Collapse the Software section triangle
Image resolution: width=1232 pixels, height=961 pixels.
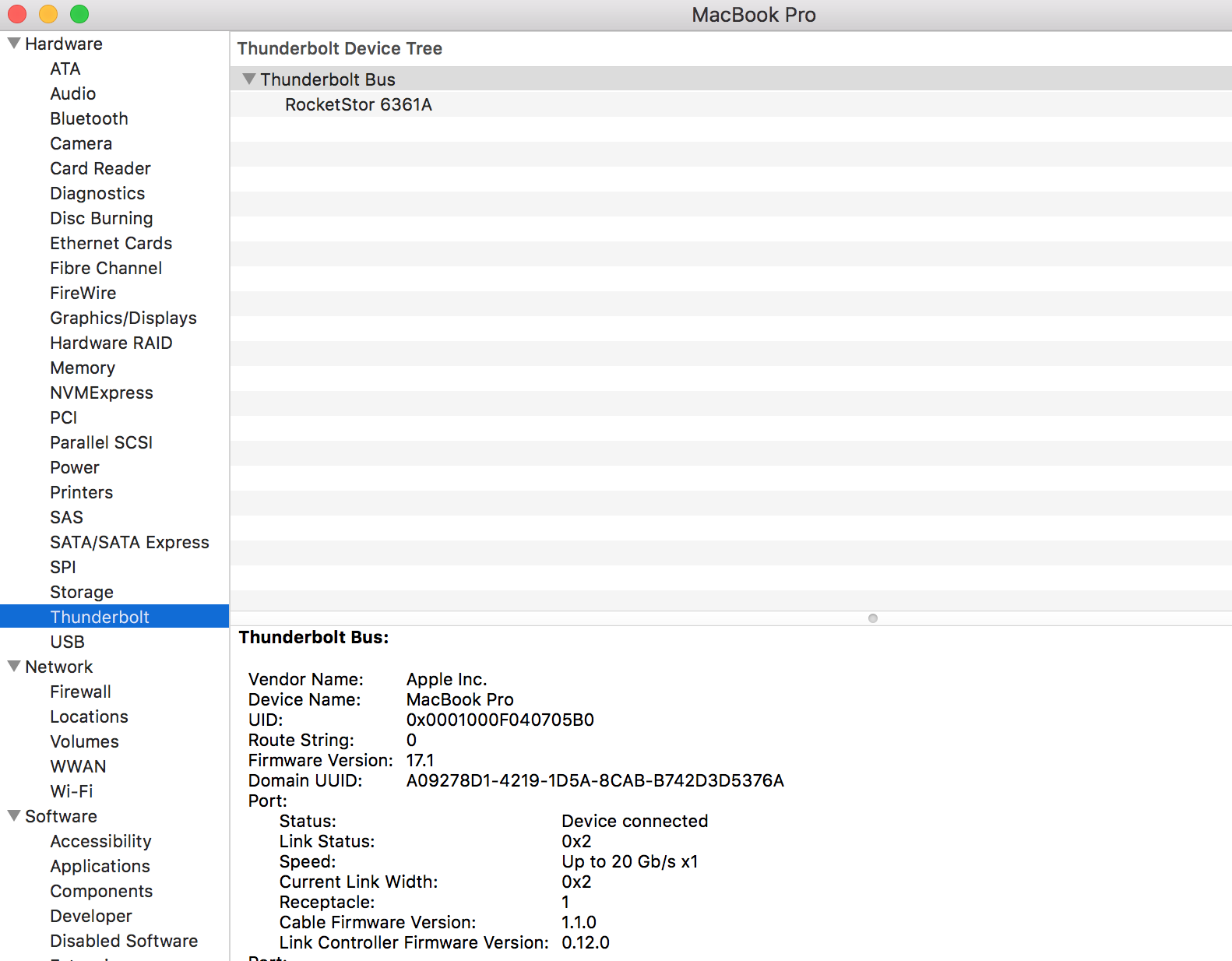pyautogui.click(x=13, y=816)
